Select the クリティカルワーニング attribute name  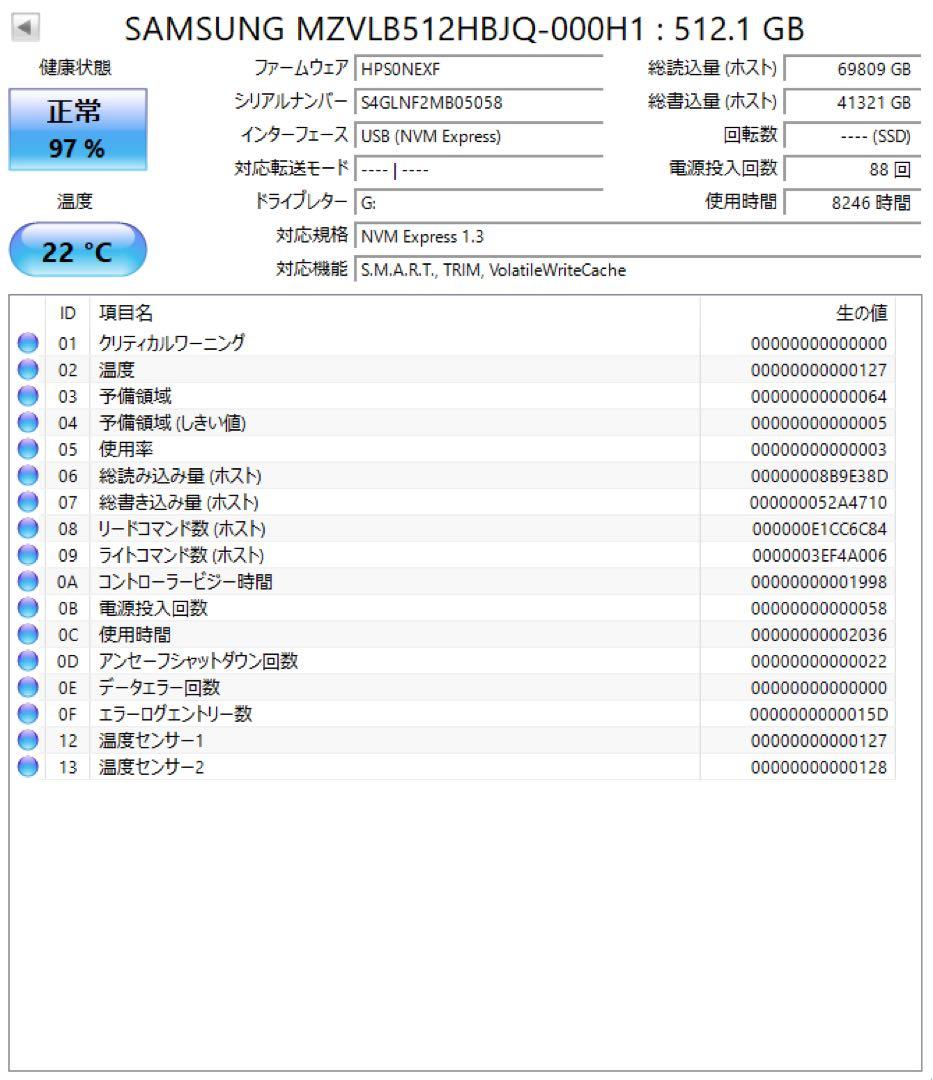pos(171,343)
